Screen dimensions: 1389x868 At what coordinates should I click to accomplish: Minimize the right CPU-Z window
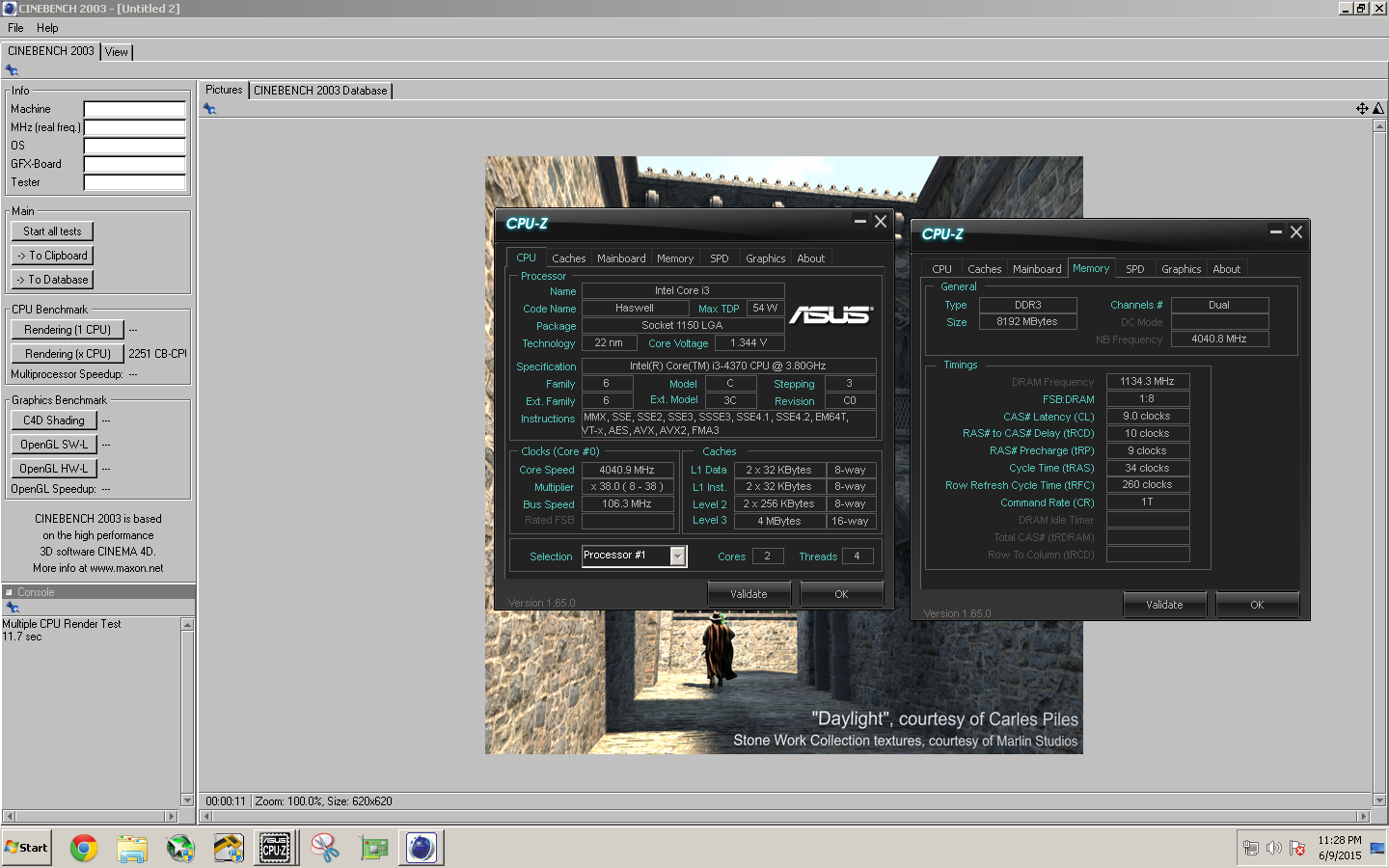[x=1275, y=231]
